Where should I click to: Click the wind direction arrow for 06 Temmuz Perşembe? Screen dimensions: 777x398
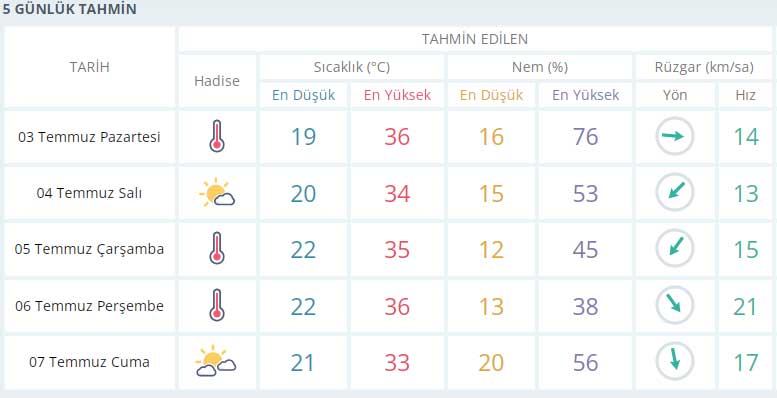[x=675, y=306]
